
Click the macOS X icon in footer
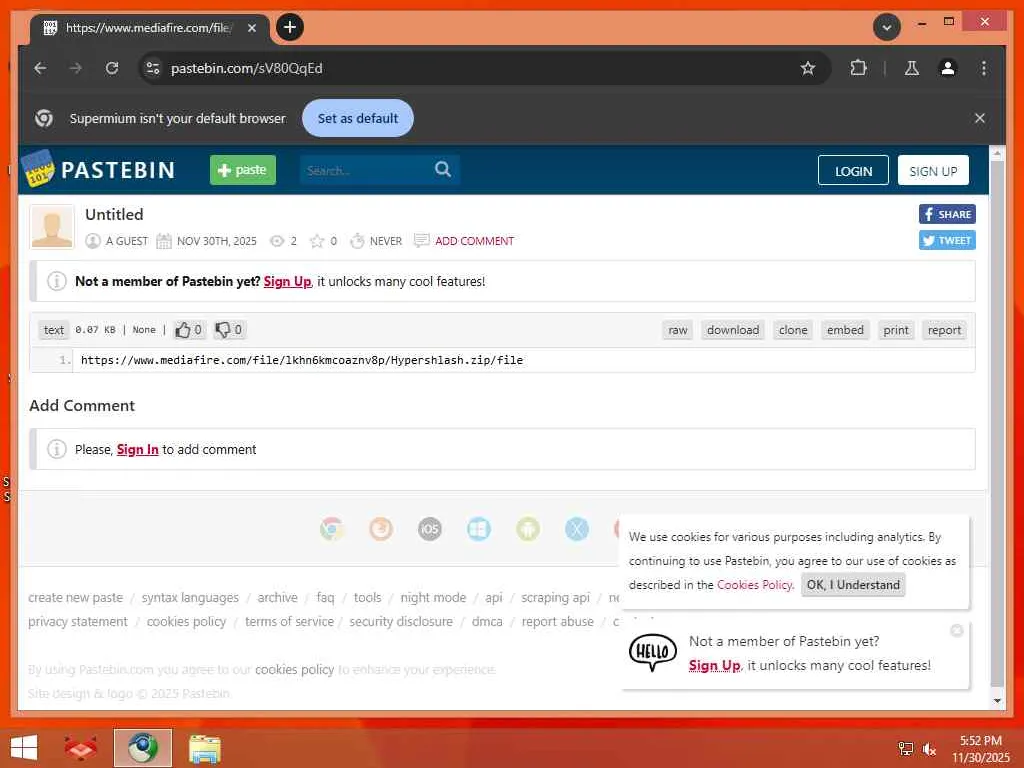(x=577, y=528)
